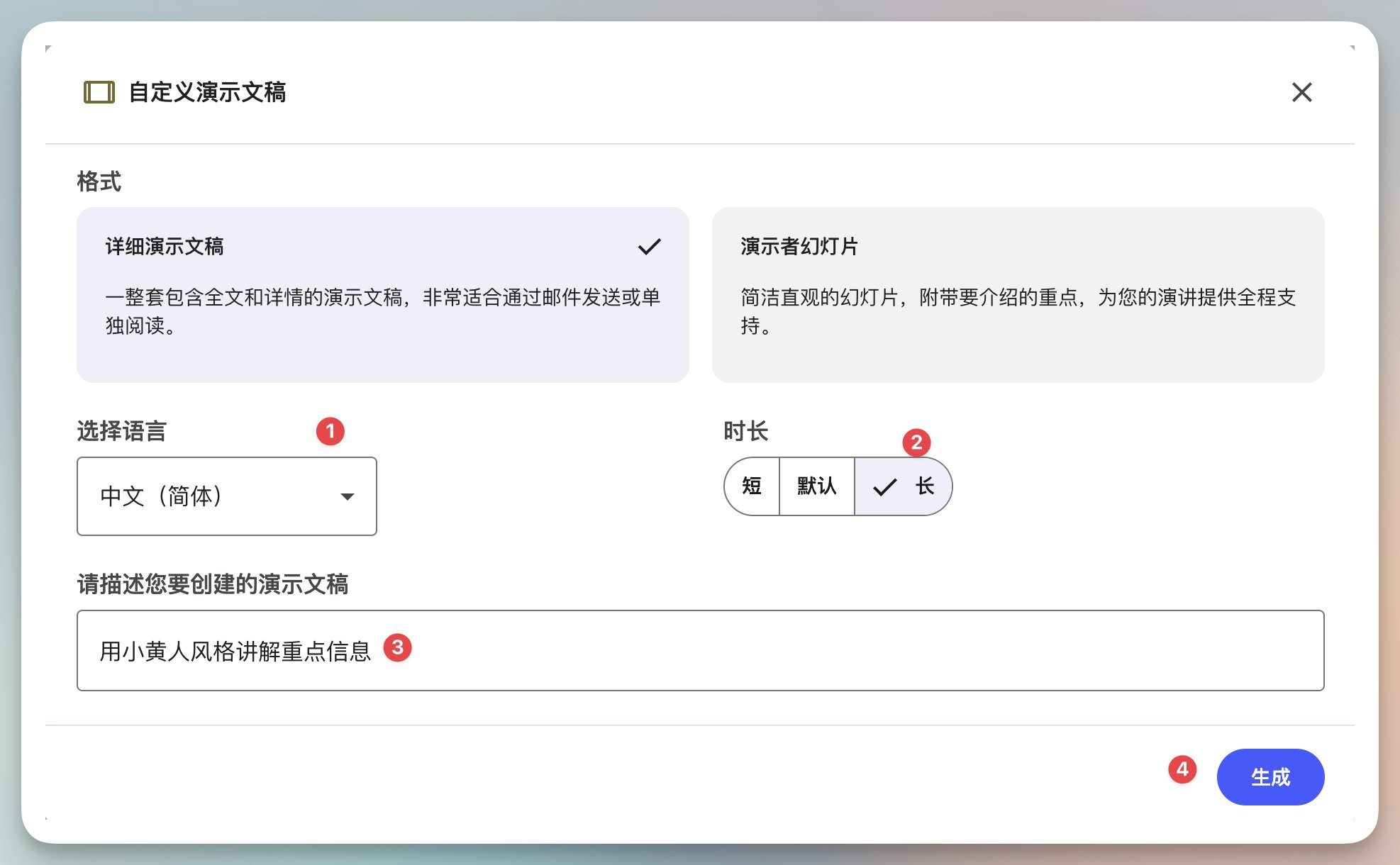
Task: Click the 选择语言 label
Action: point(121,431)
